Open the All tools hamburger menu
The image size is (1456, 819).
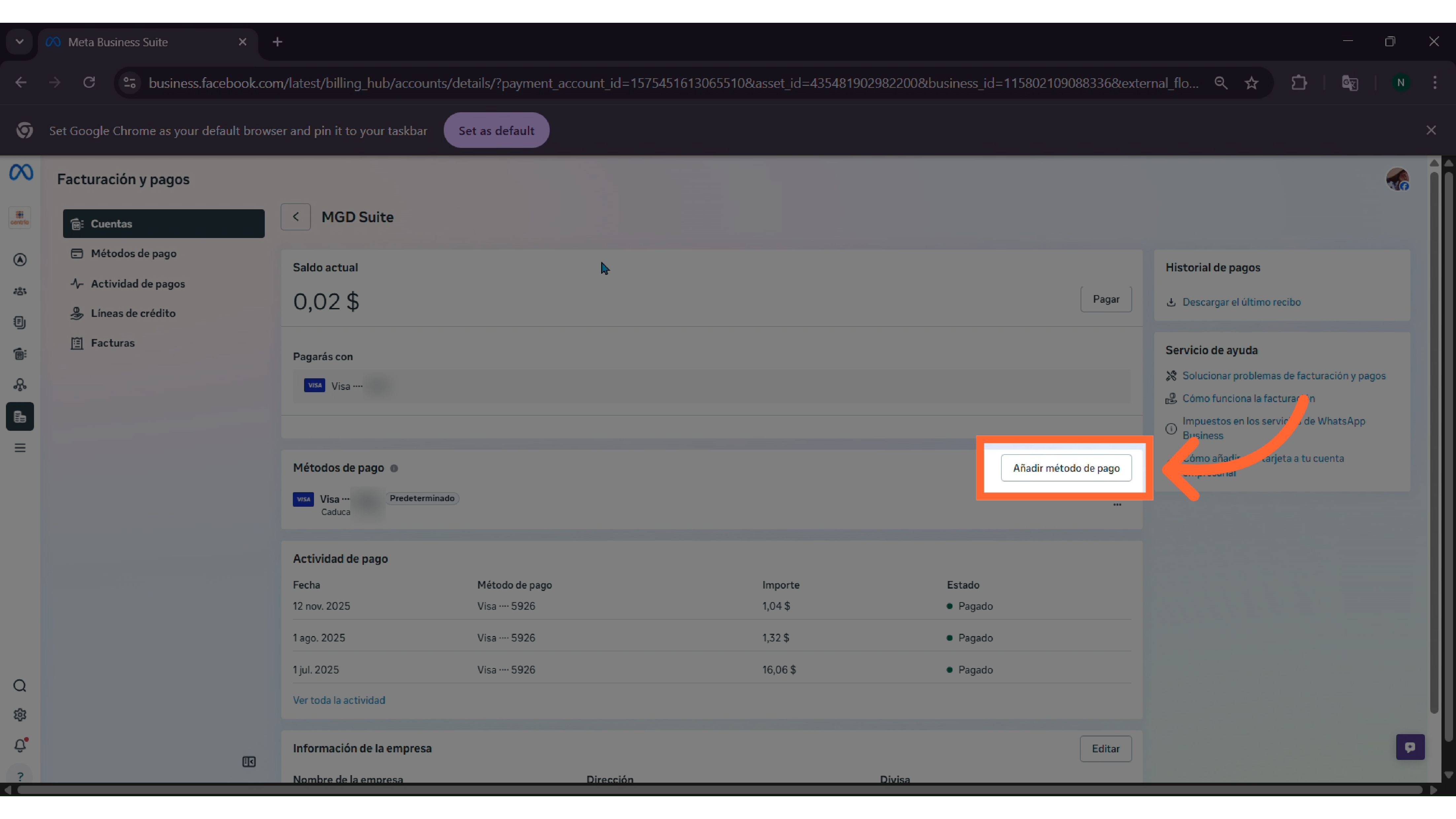[20, 447]
